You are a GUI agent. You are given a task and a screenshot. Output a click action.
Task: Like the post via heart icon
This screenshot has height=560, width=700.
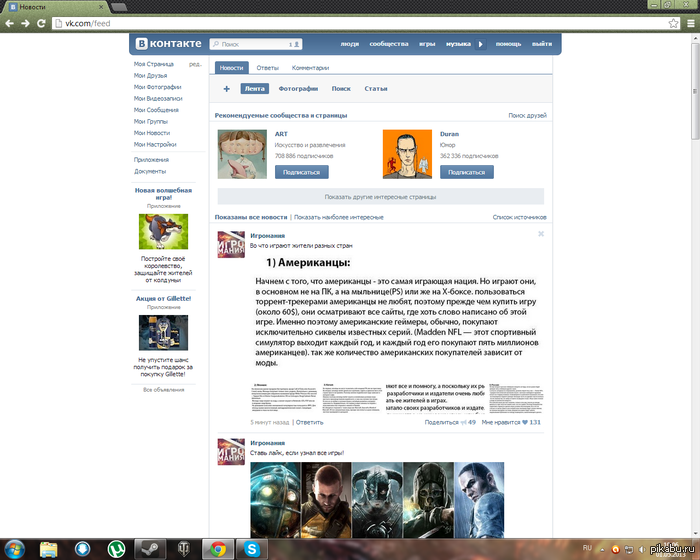click(x=523, y=422)
